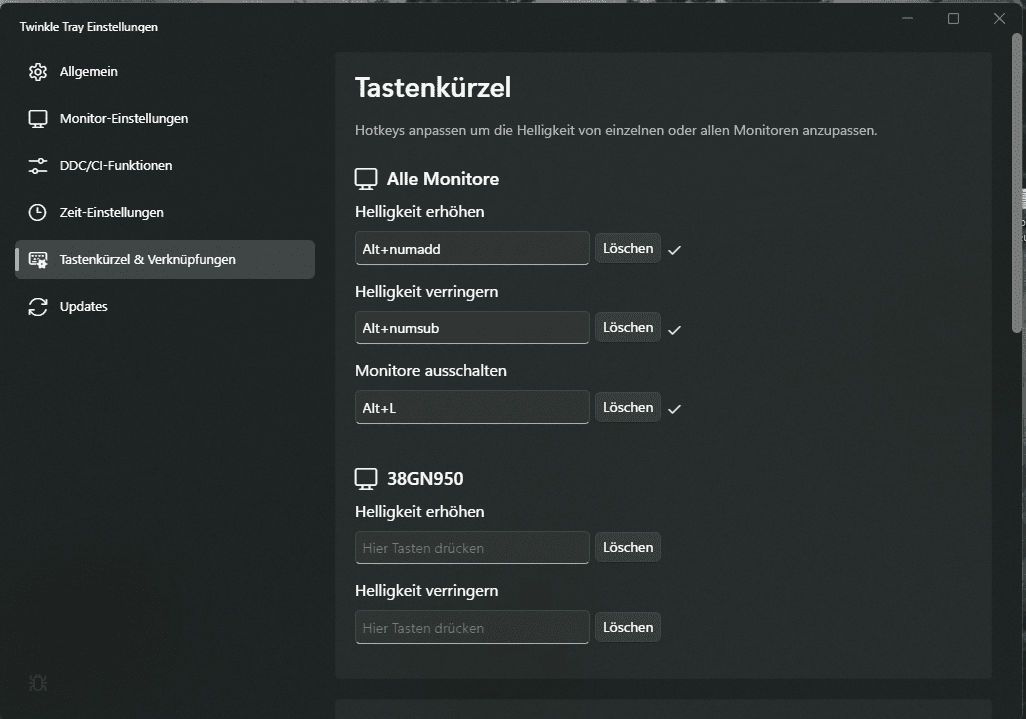Click the Zeit-Einstellungen clock icon
The width and height of the screenshot is (1026, 719).
click(x=38, y=213)
